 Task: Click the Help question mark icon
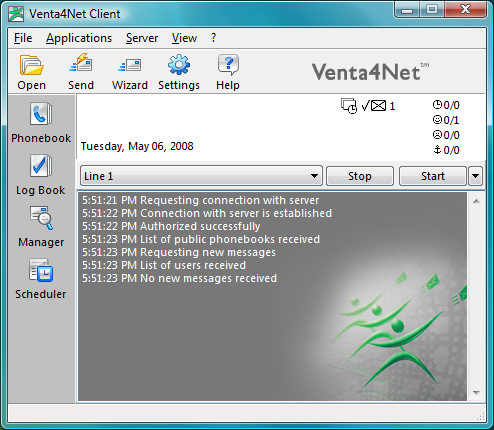228,65
